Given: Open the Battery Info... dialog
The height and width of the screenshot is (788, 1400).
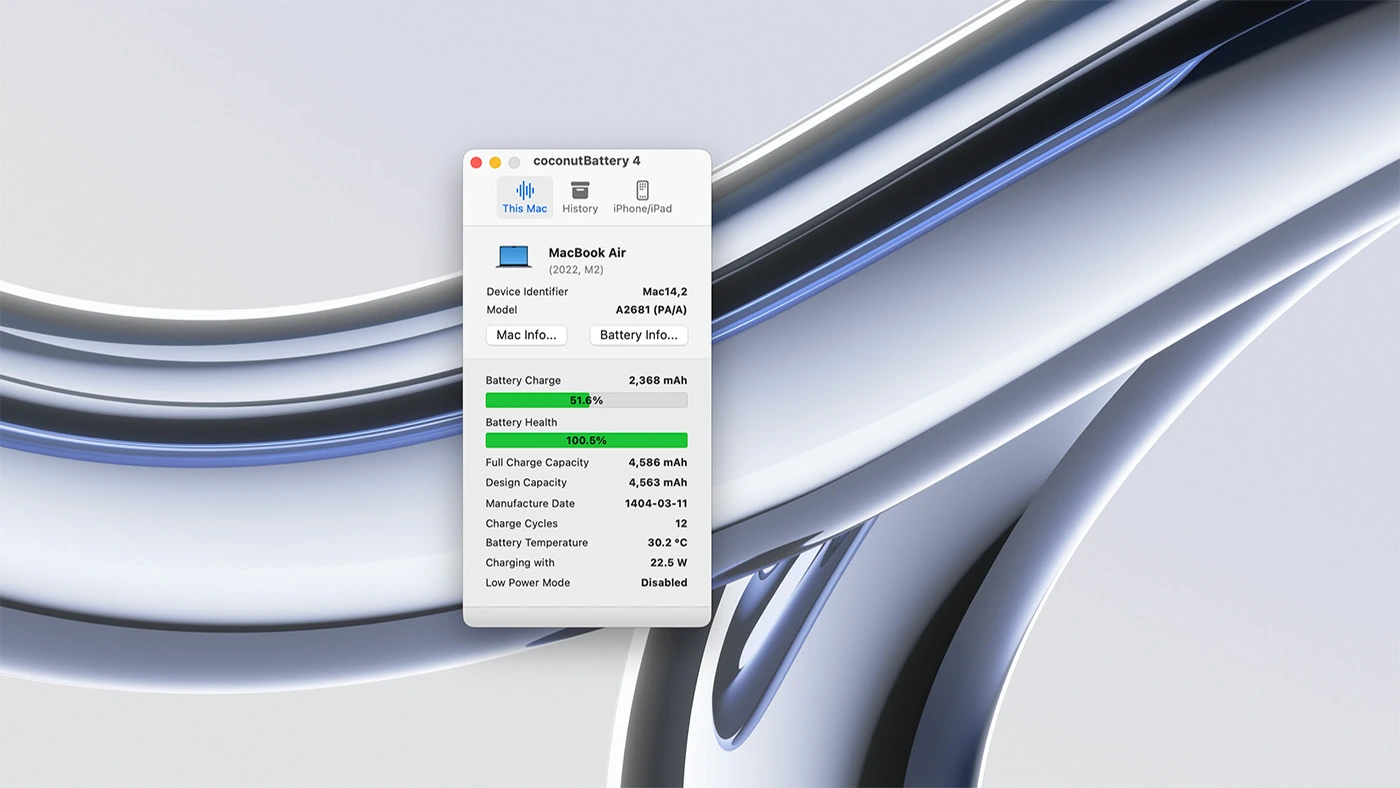Looking at the screenshot, I should point(638,335).
